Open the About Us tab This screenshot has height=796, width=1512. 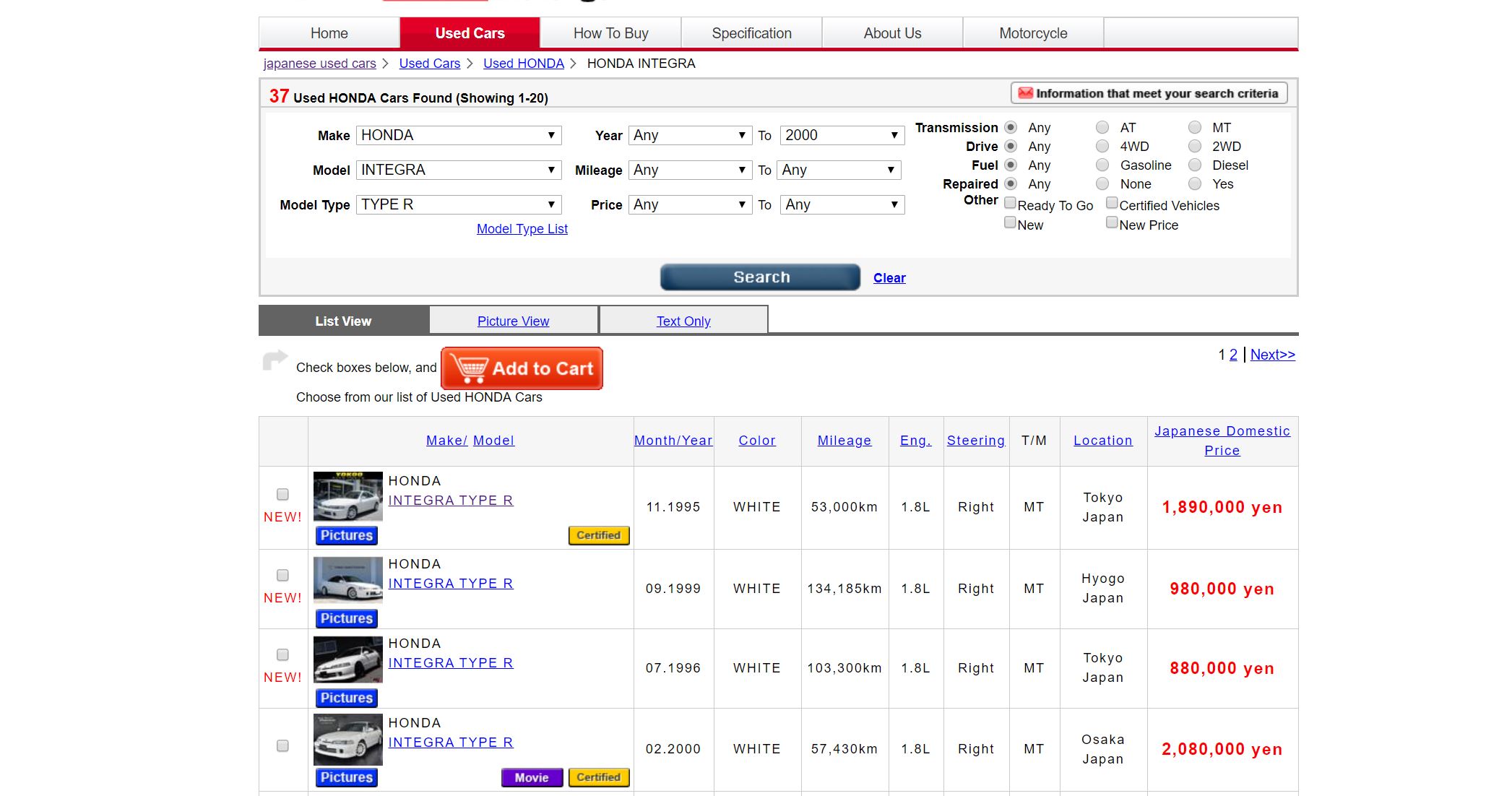(892, 33)
